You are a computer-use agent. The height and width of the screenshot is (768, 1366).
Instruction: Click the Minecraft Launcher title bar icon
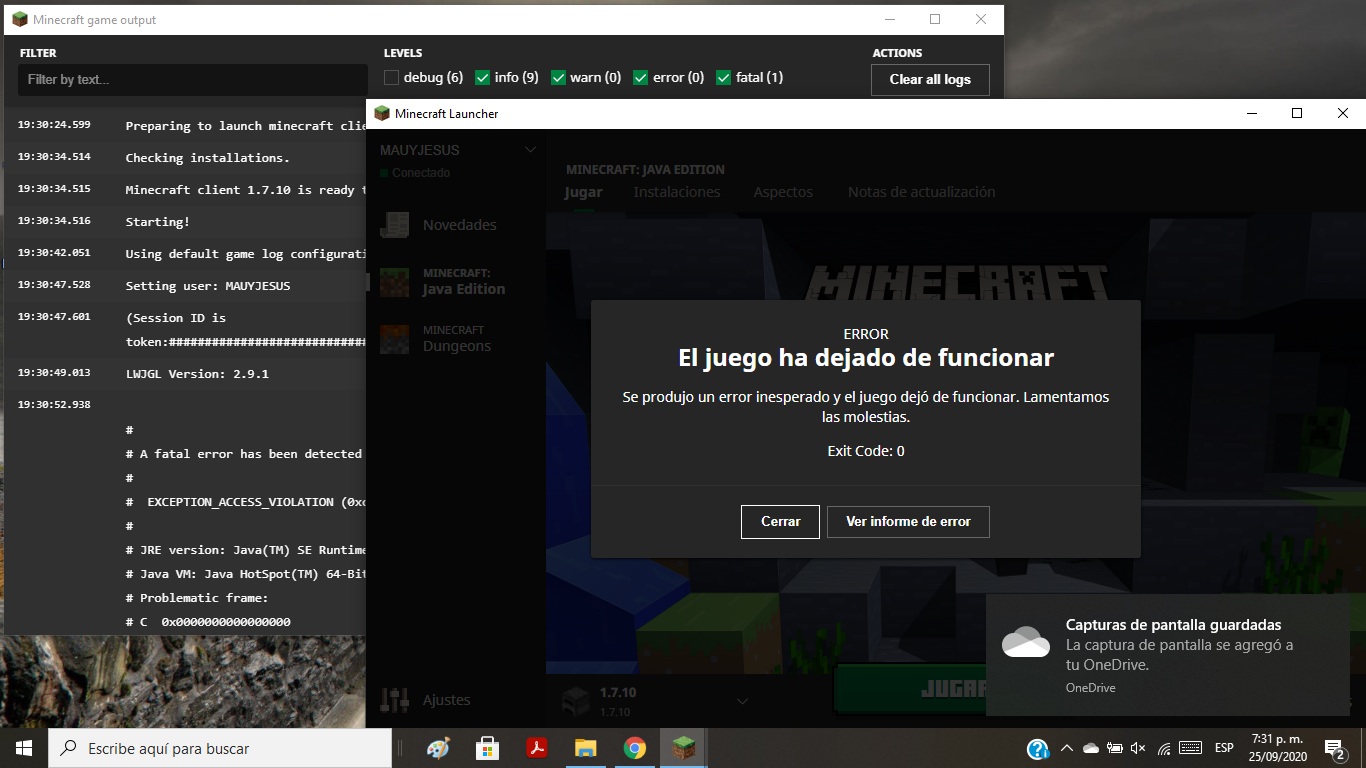pos(382,113)
